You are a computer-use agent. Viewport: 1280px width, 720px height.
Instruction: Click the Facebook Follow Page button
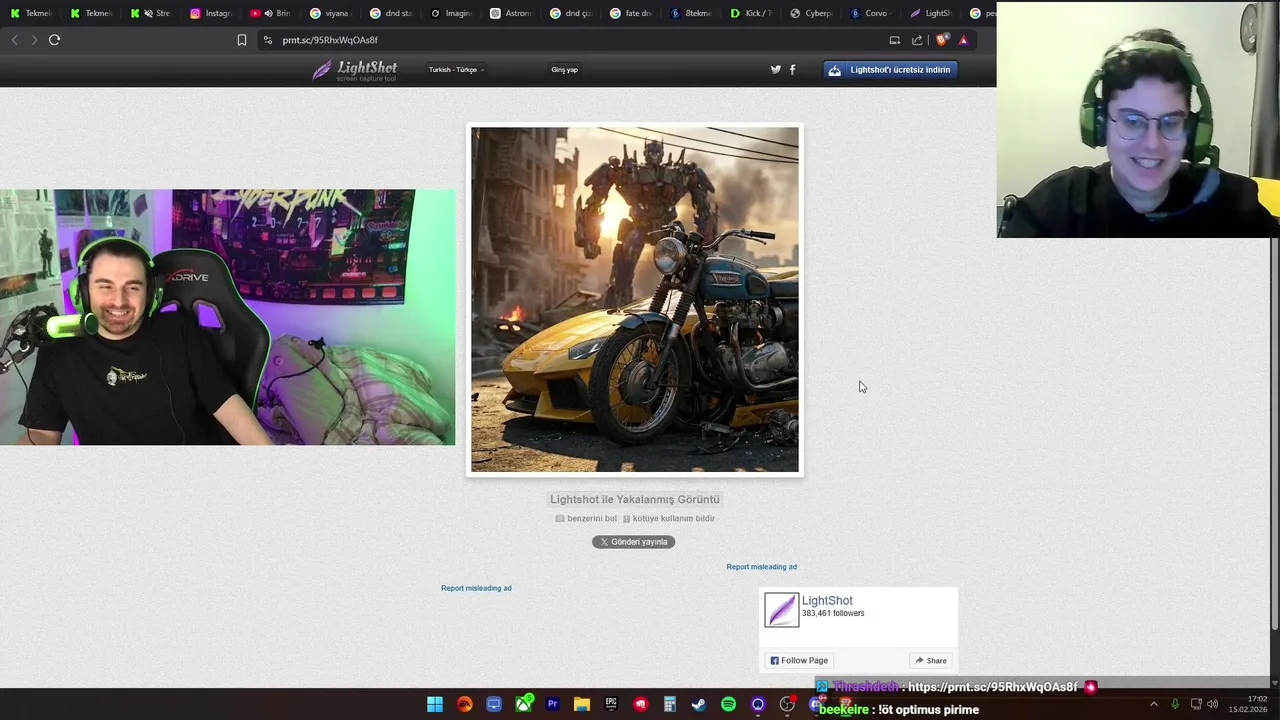[x=799, y=660]
